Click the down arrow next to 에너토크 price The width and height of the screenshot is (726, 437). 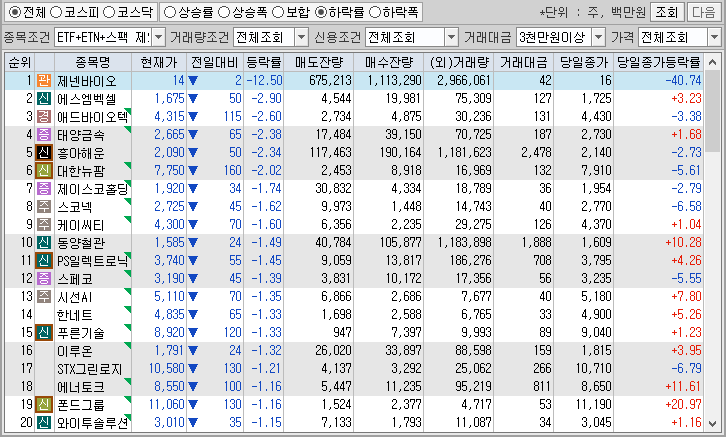[193, 387]
